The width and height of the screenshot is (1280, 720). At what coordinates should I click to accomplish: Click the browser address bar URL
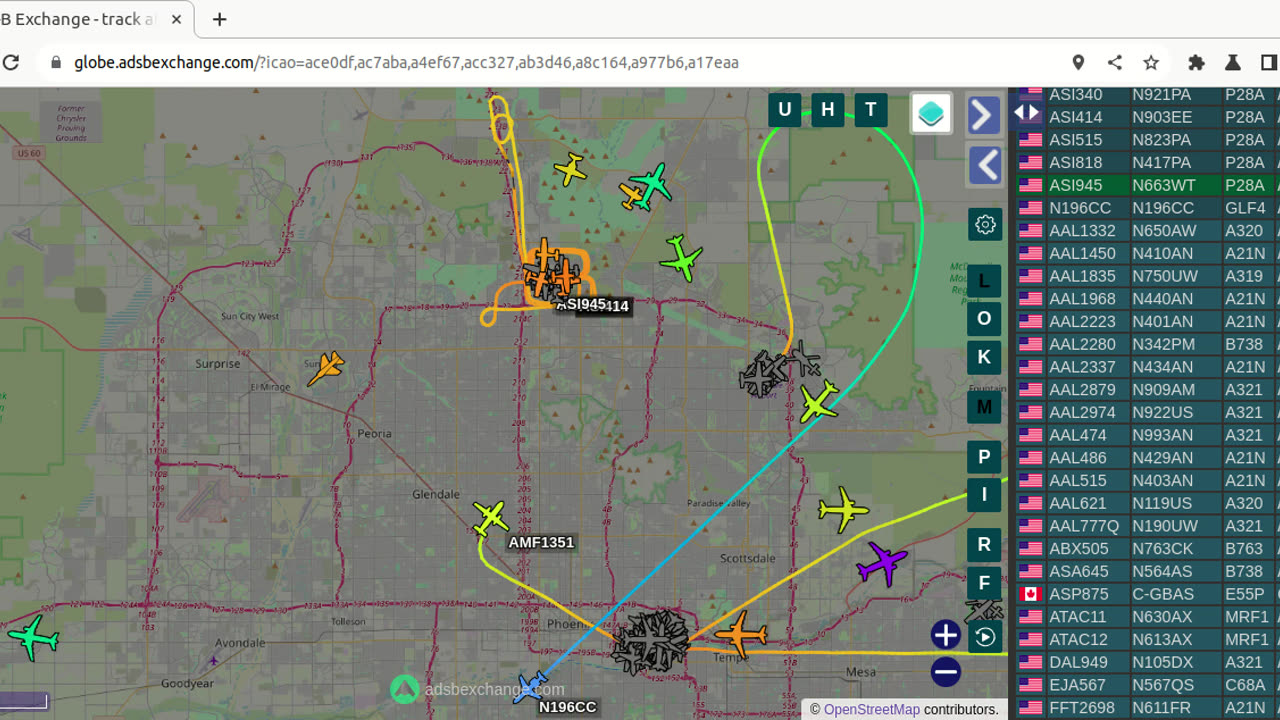coord(406,62)
